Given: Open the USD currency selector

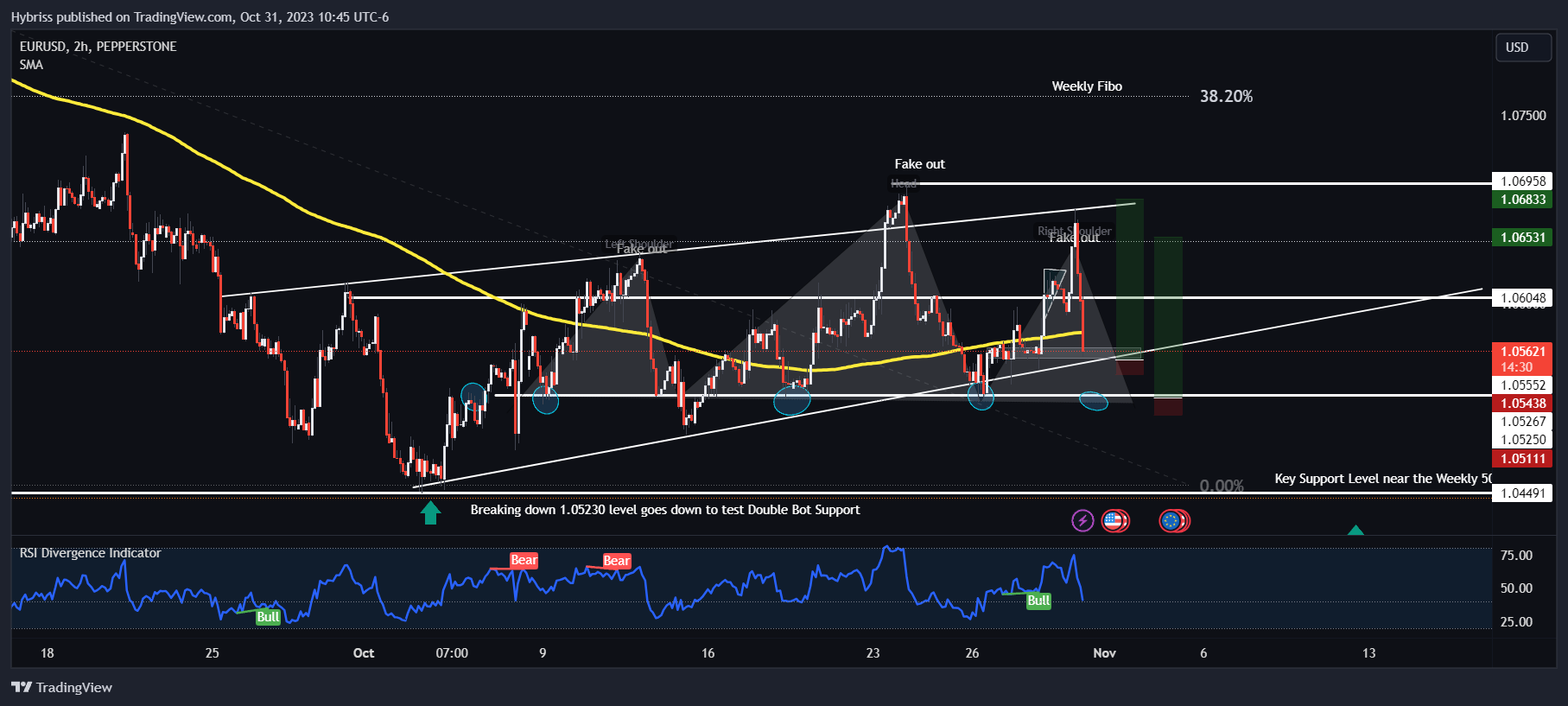Looking at the screenshot, I should pyautogui.click(x=1525, y=48).
